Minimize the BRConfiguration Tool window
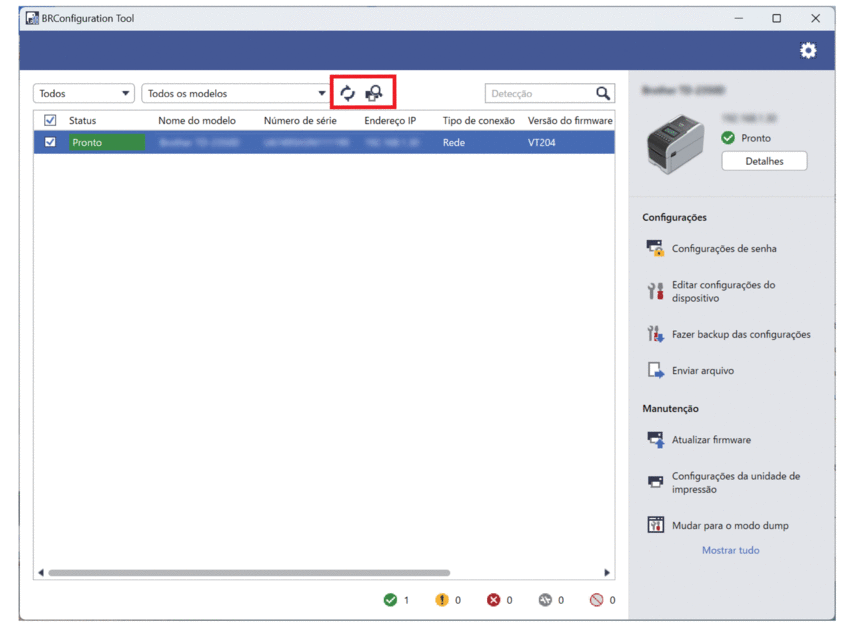The height and width of the screenshot is (629, 859). 738,18
